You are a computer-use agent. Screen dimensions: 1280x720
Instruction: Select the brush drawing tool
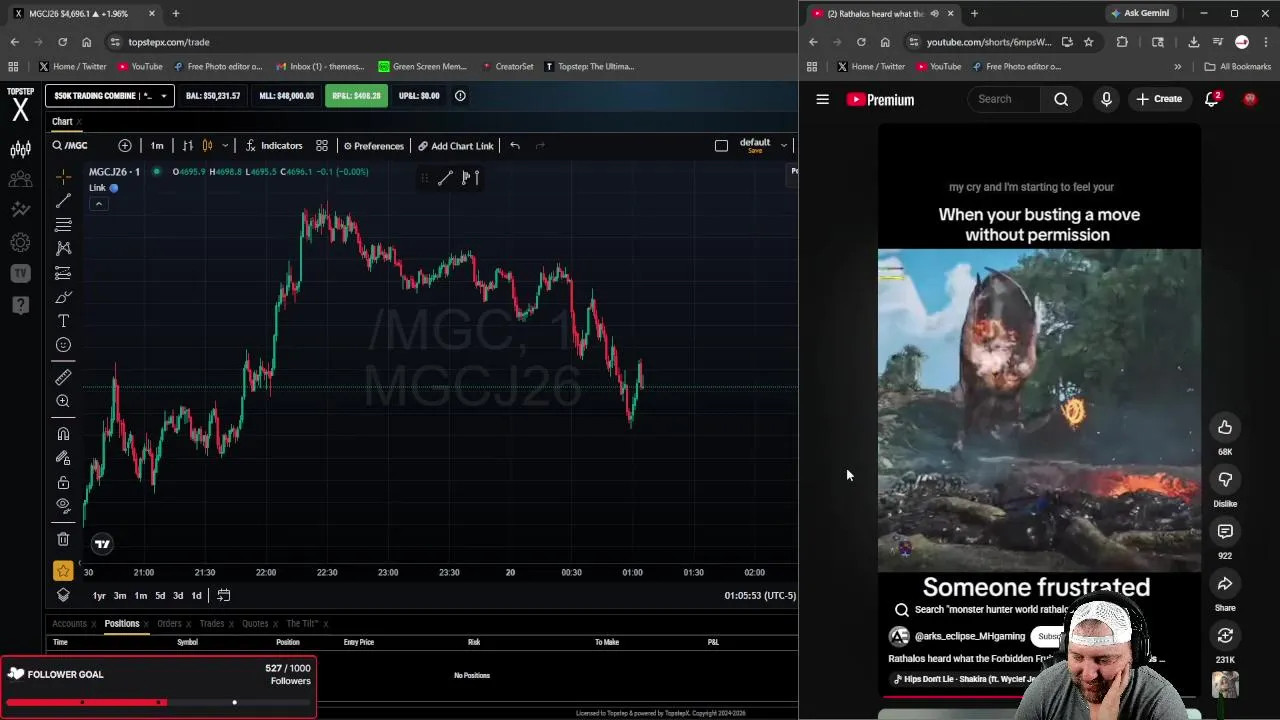63,297
